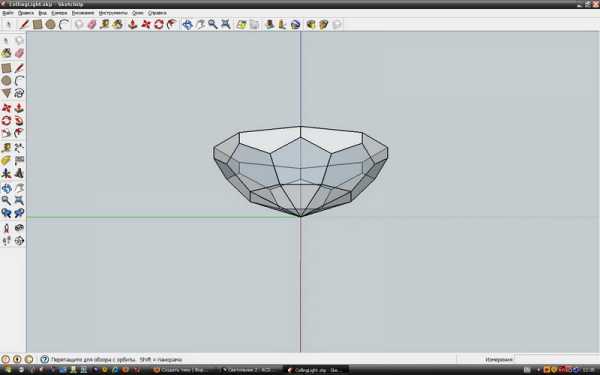Choose the Push/Pull tool in the top toolbar

pos(132,24)
